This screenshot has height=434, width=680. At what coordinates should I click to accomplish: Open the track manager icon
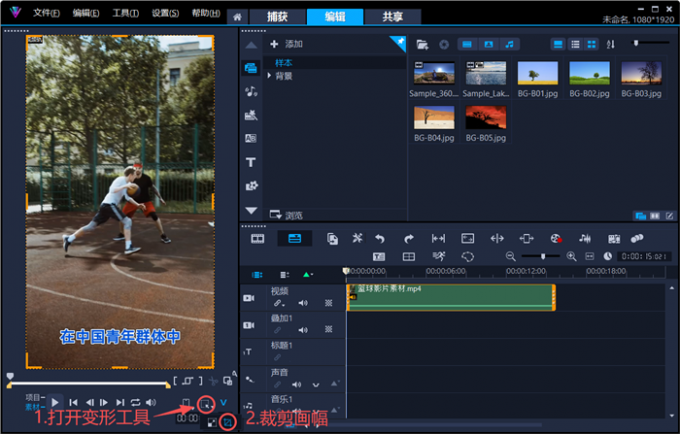pyautogui.click(x=284, y=275)
